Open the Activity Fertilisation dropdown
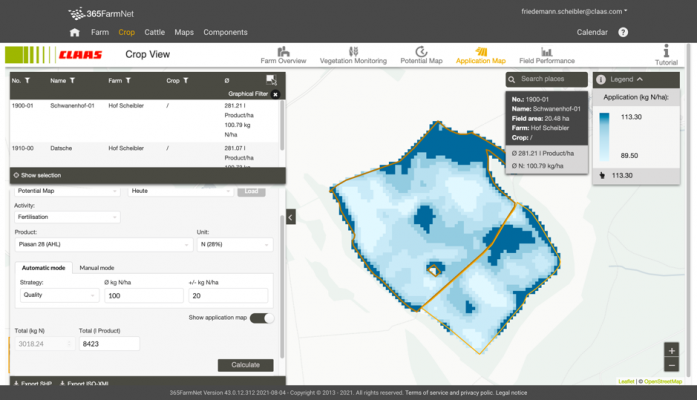Screen dimensions: 697x400 [67, 217]
